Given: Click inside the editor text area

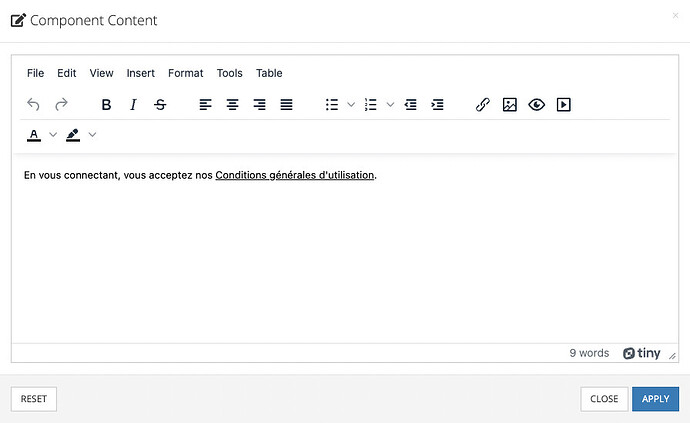Looking at the screenshot, I should [x=345, y=249].
